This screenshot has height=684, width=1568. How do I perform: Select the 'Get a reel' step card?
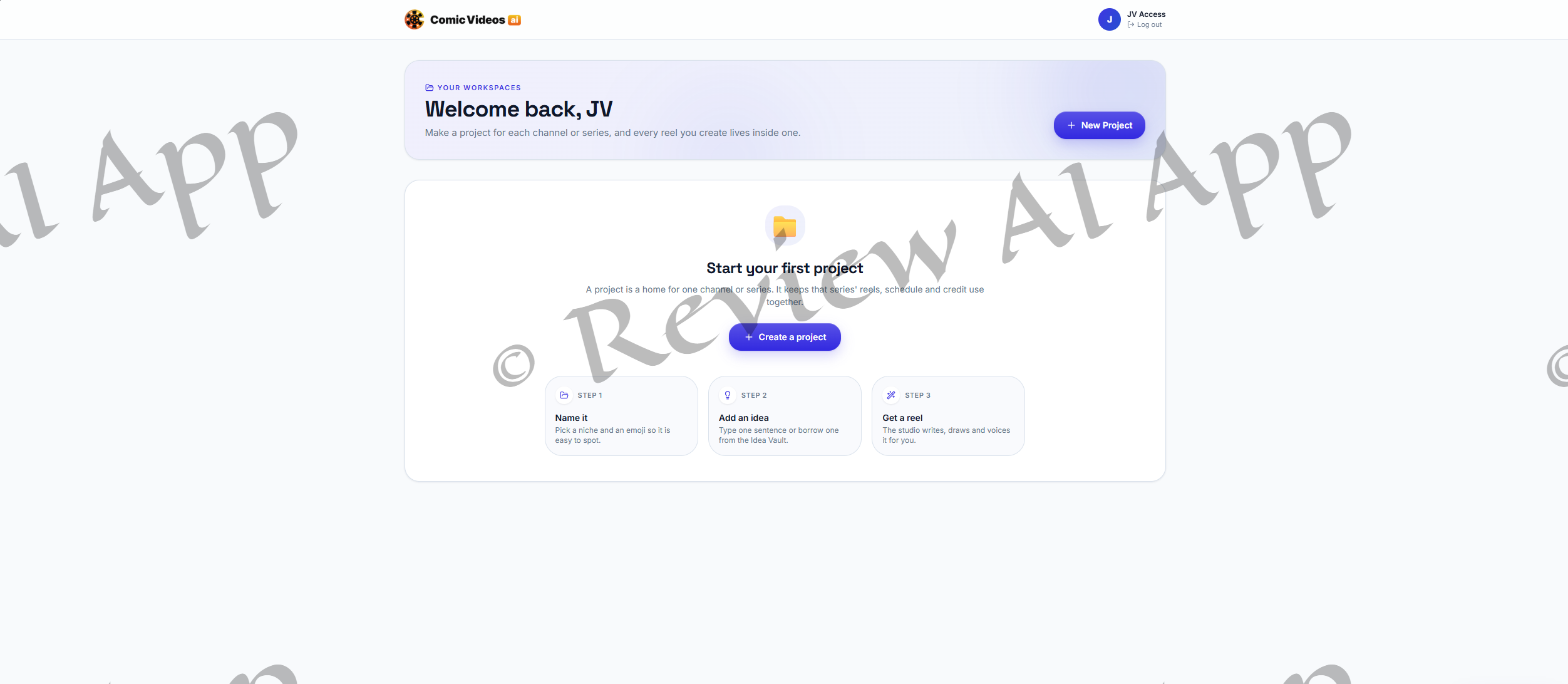[947, 416]
